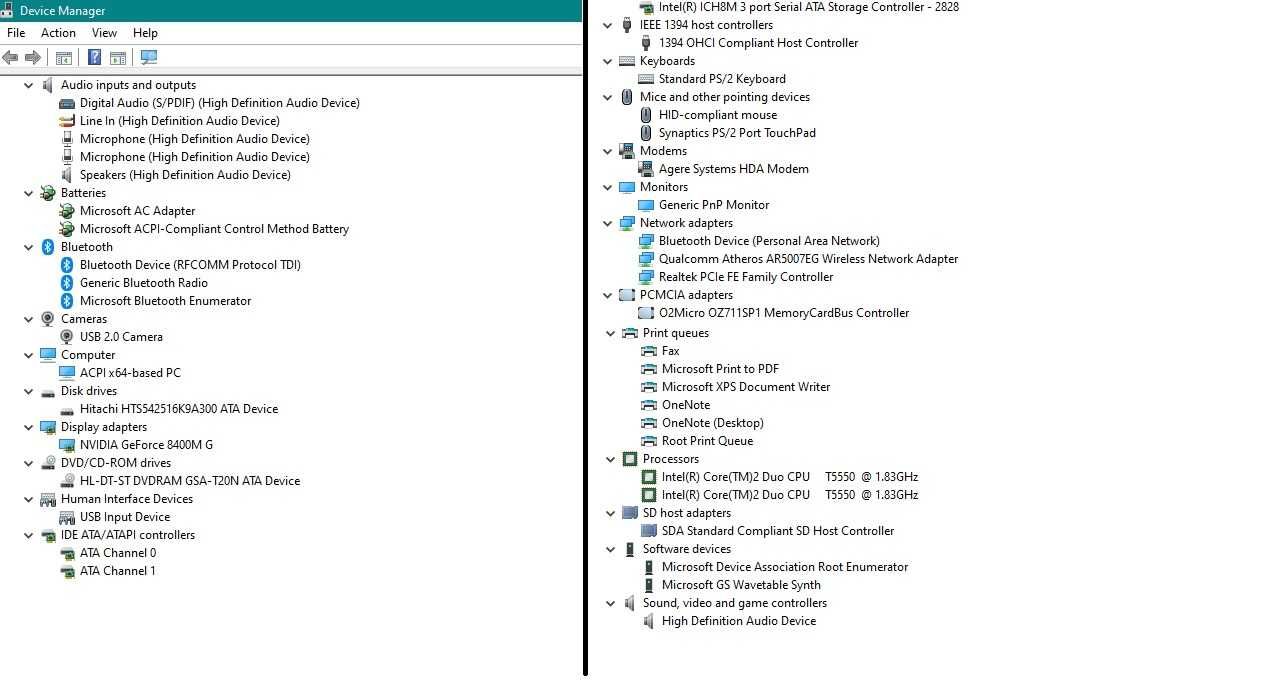Collapse the Monitors chevron
This screenshot has height=688, width=1269.
click(607, 187)
